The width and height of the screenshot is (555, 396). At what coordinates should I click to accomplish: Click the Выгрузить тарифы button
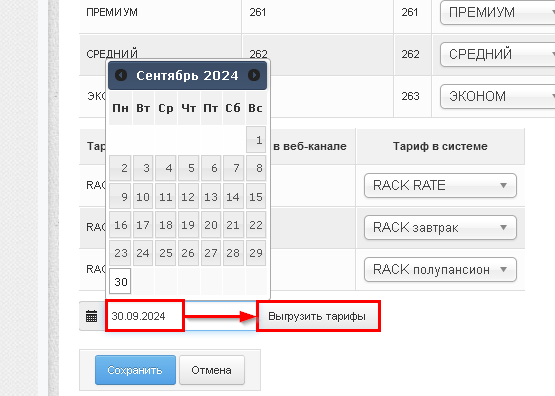[x=317, y=316]
